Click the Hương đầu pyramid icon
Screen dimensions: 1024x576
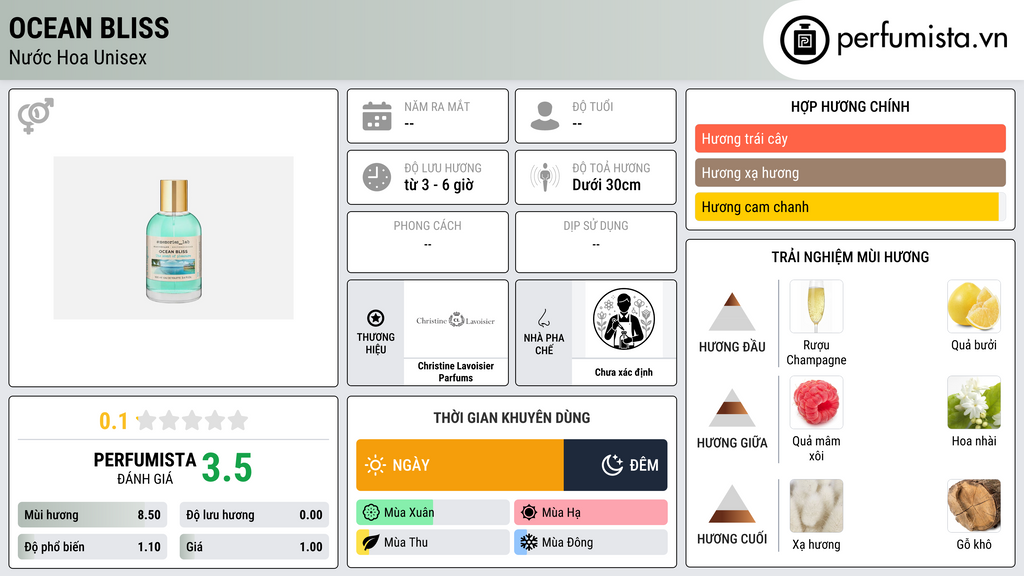pos(732,312)
